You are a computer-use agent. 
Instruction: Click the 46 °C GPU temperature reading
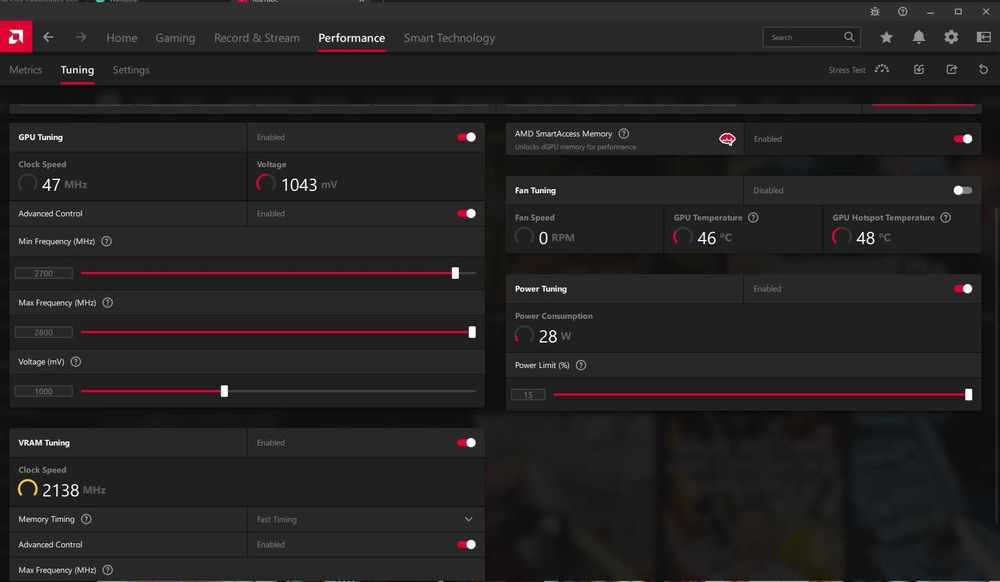pyautogui.click(x=714, y=238)
